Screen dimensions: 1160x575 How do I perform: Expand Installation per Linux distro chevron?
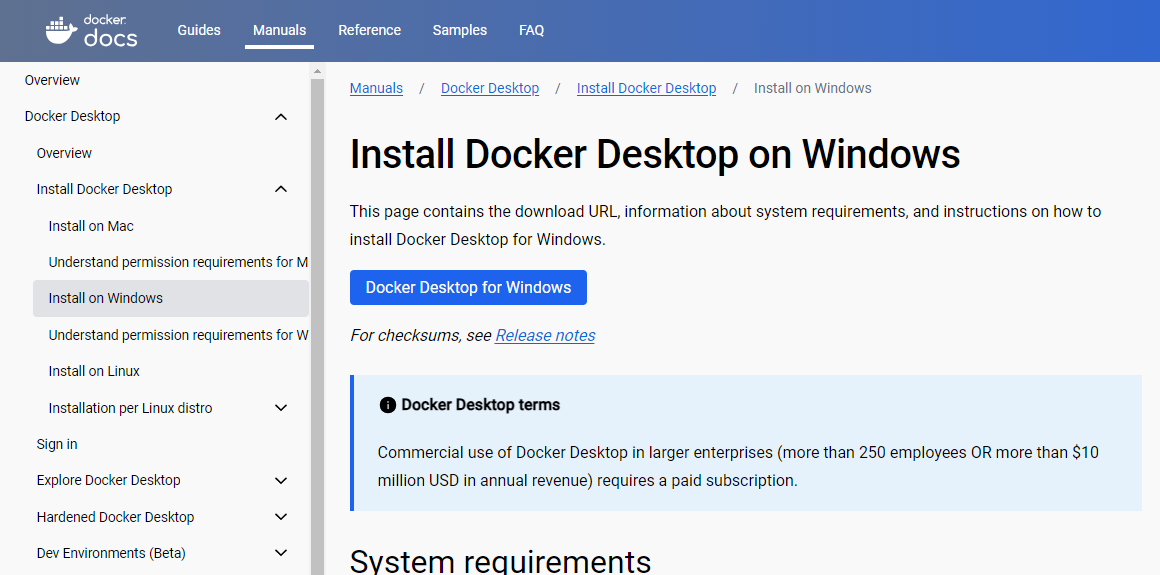(280, 408)
